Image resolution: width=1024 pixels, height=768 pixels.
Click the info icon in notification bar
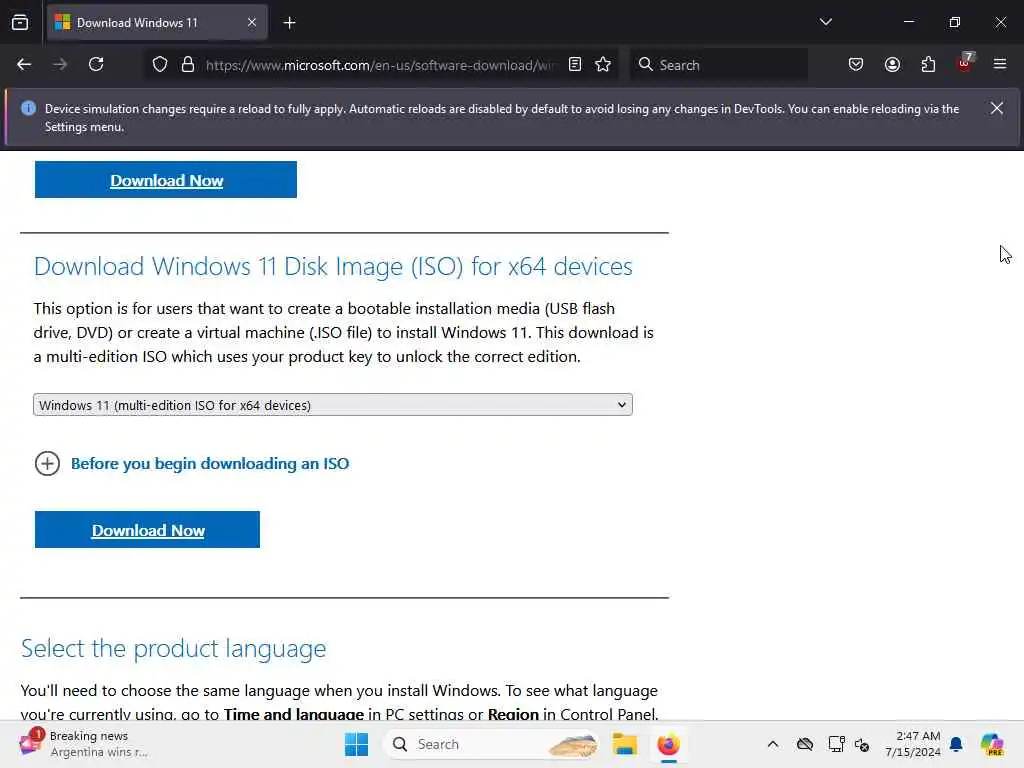click(x=28, y=108)
